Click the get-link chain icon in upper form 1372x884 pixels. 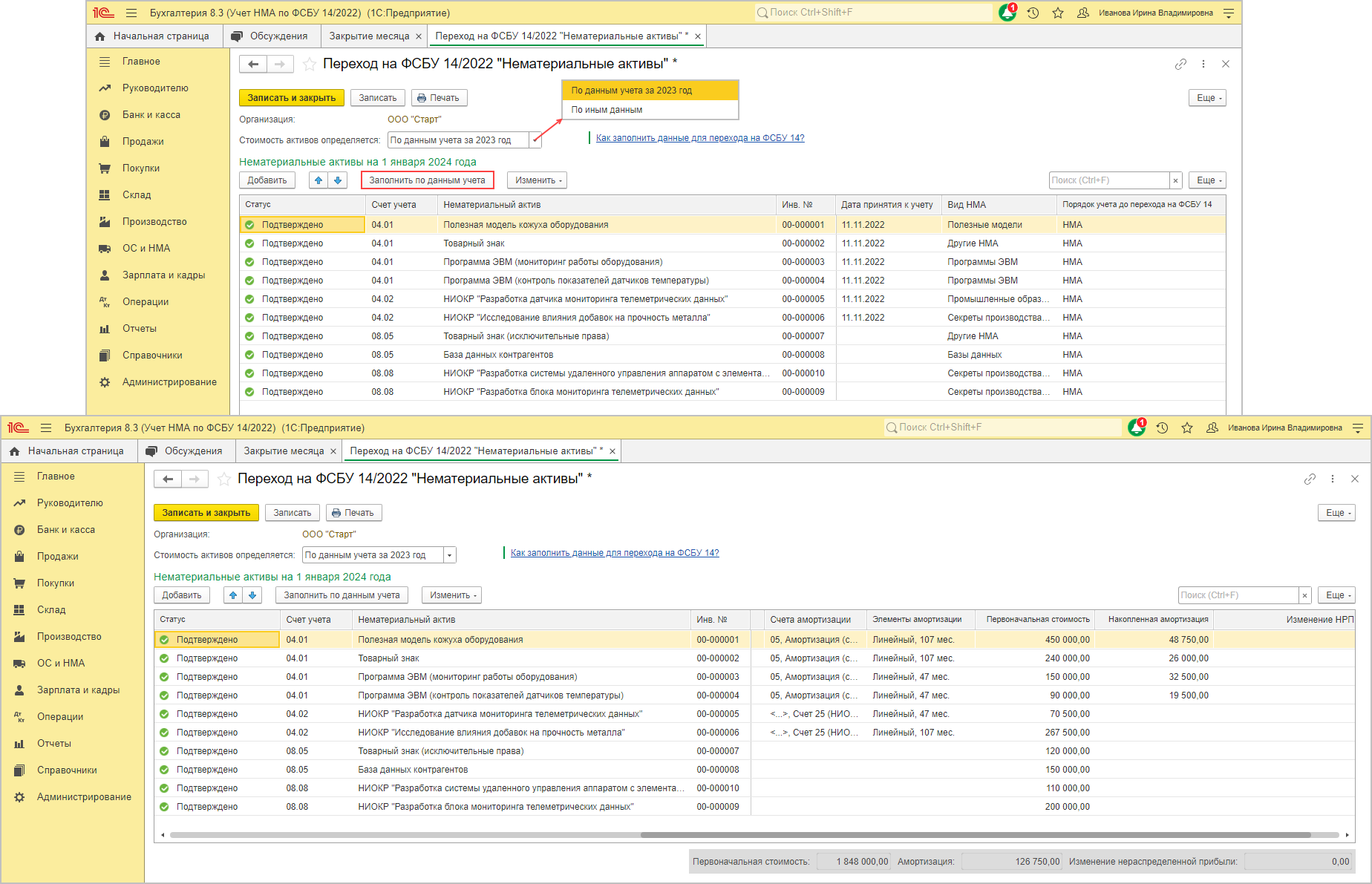pyautogui.click(x=1180, y=65)
